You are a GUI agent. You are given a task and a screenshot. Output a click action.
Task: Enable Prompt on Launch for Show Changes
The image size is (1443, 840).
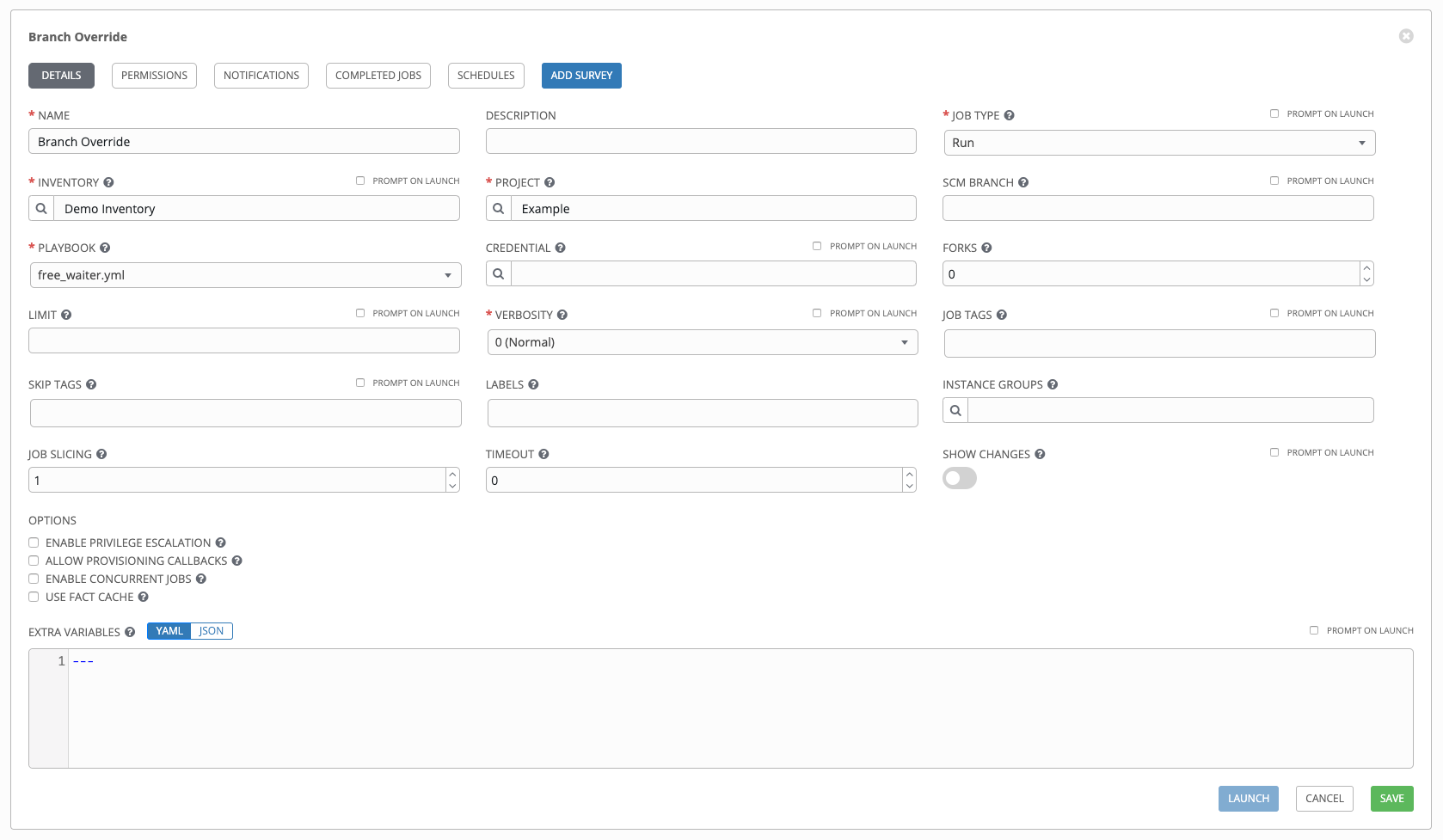(x=1274, y=452)
